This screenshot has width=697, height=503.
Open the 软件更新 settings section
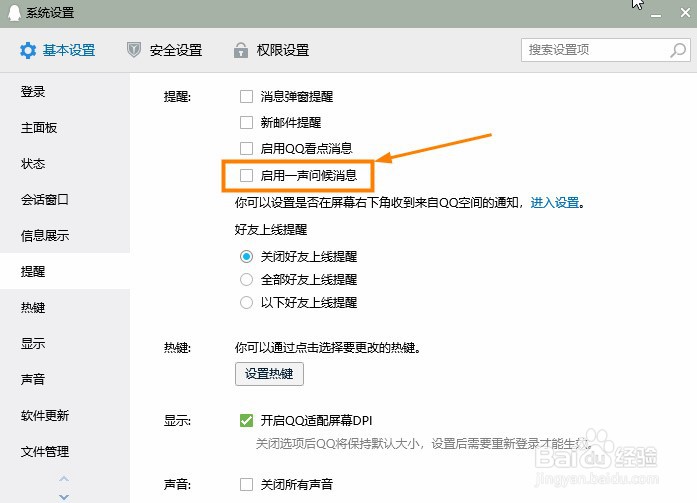pyautogui.click(x=65, y=415)
